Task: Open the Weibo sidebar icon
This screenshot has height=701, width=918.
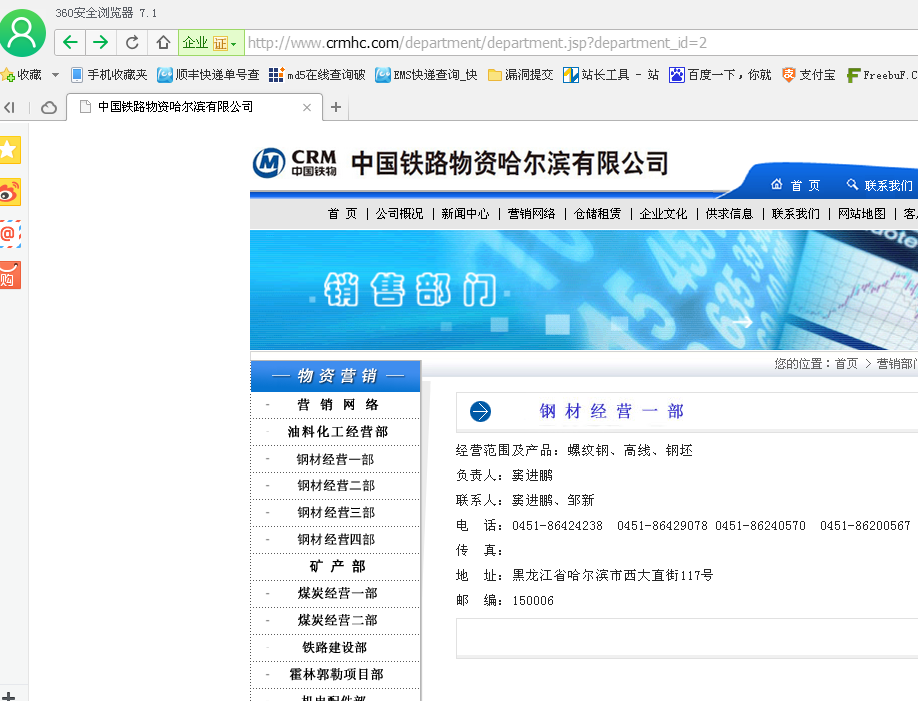Action: pyautogui.click(x=9, y=192)
